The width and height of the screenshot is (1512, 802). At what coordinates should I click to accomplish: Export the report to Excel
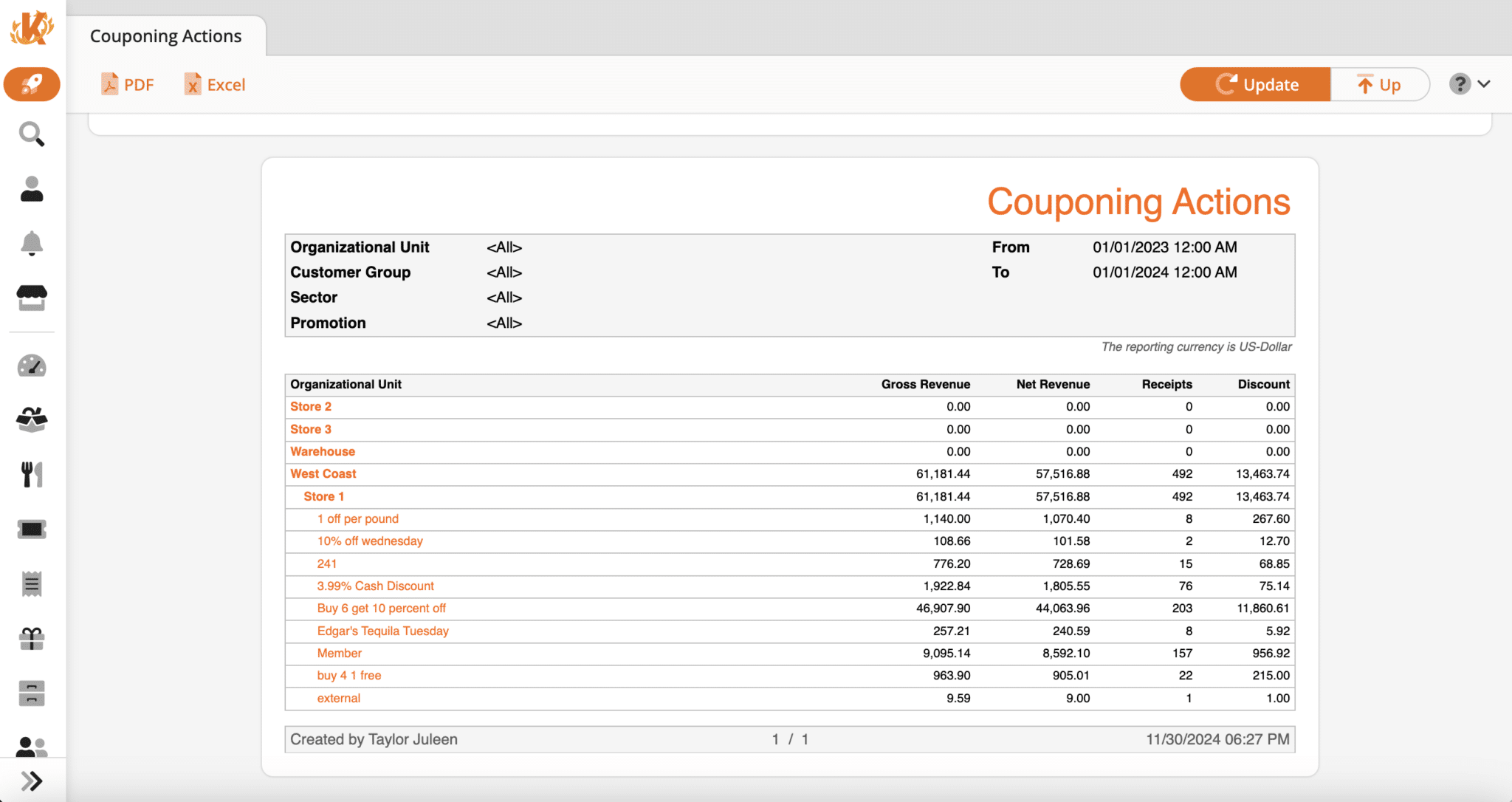214,84
